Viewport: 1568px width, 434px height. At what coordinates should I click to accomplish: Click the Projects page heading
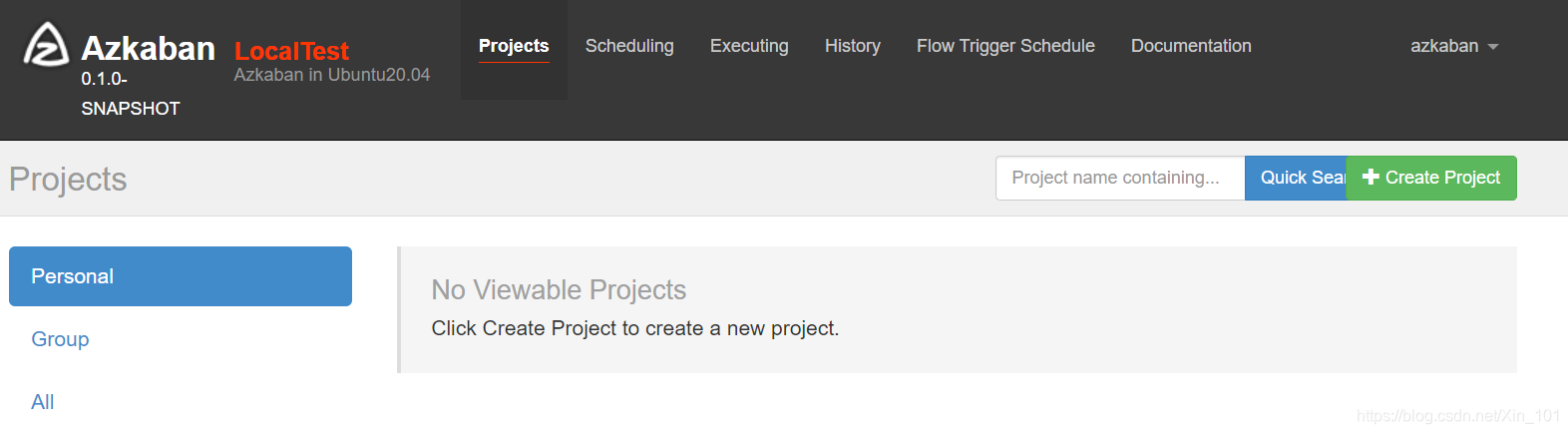tap(68, 180)
